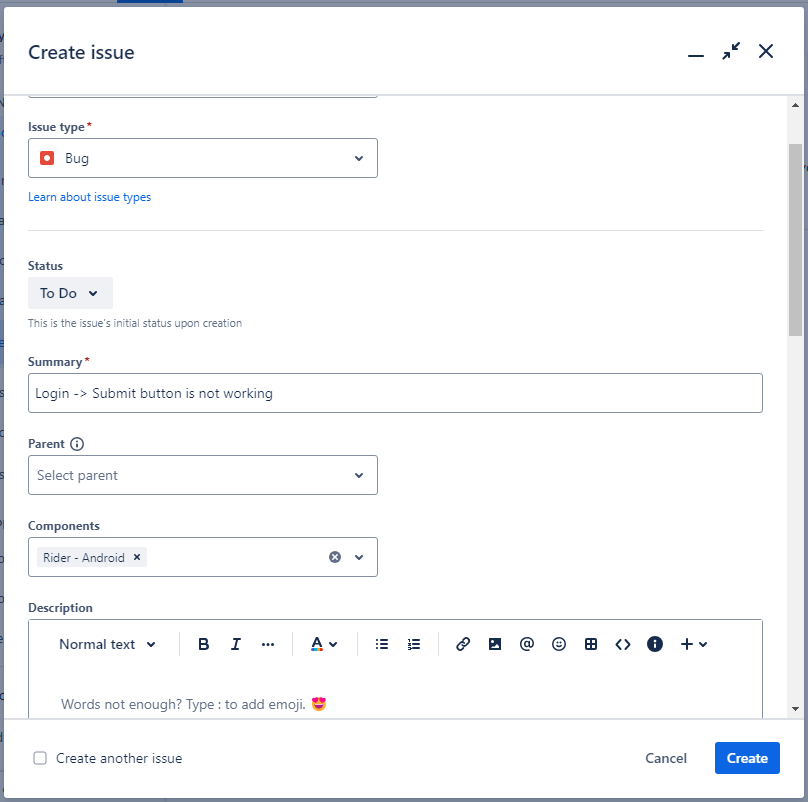Open the Select parent dropdown
808x802 pixels.
(203, 475)
